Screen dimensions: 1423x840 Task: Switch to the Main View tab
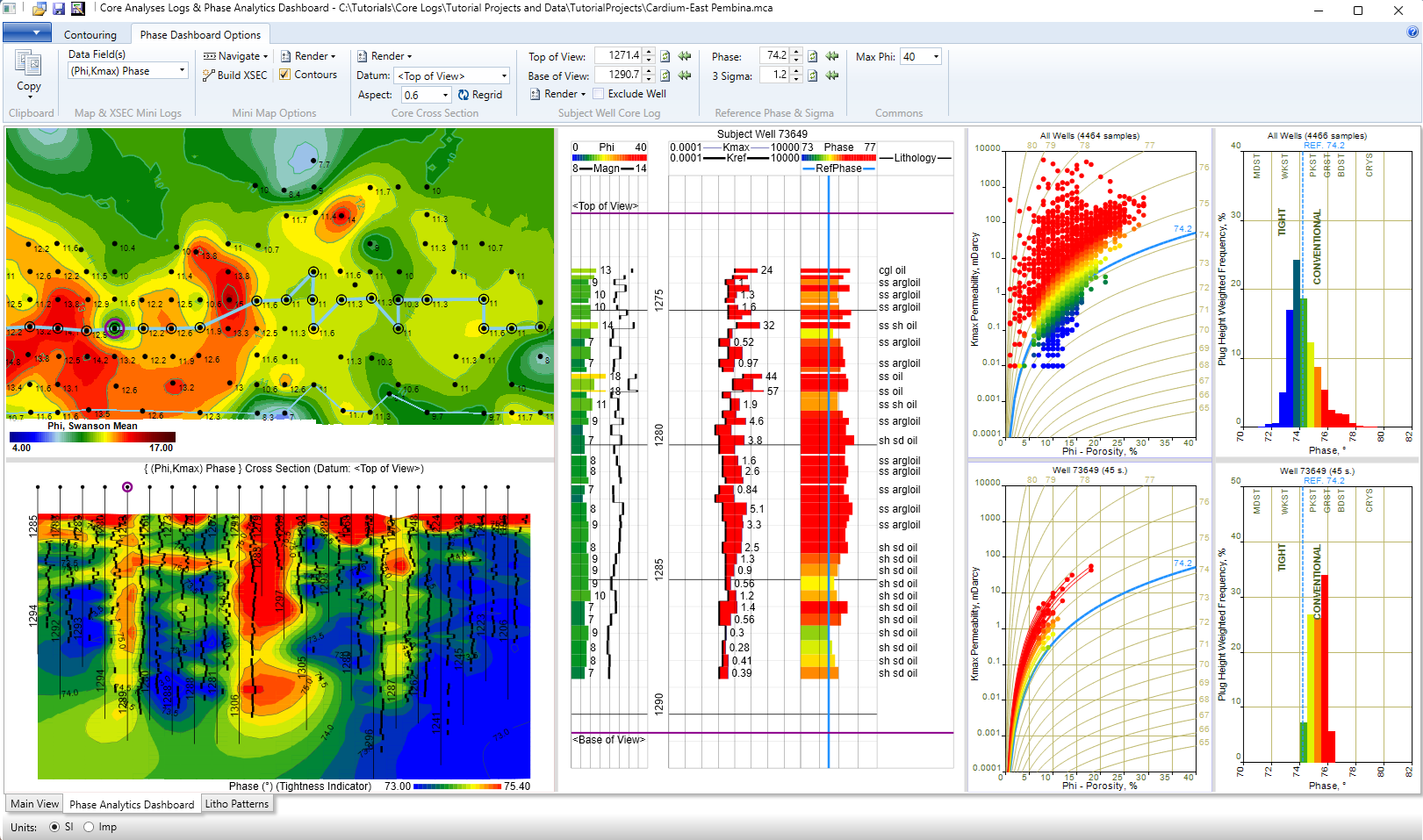point(35,804)
